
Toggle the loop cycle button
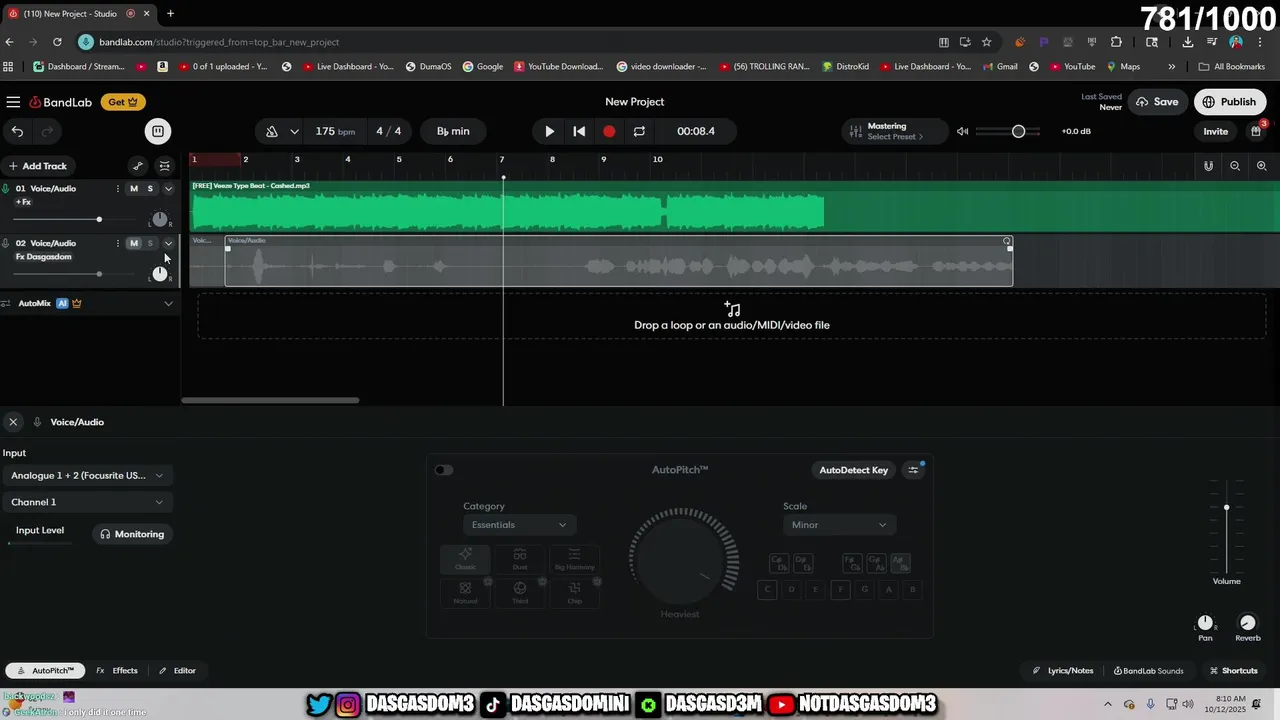(639, 131)
